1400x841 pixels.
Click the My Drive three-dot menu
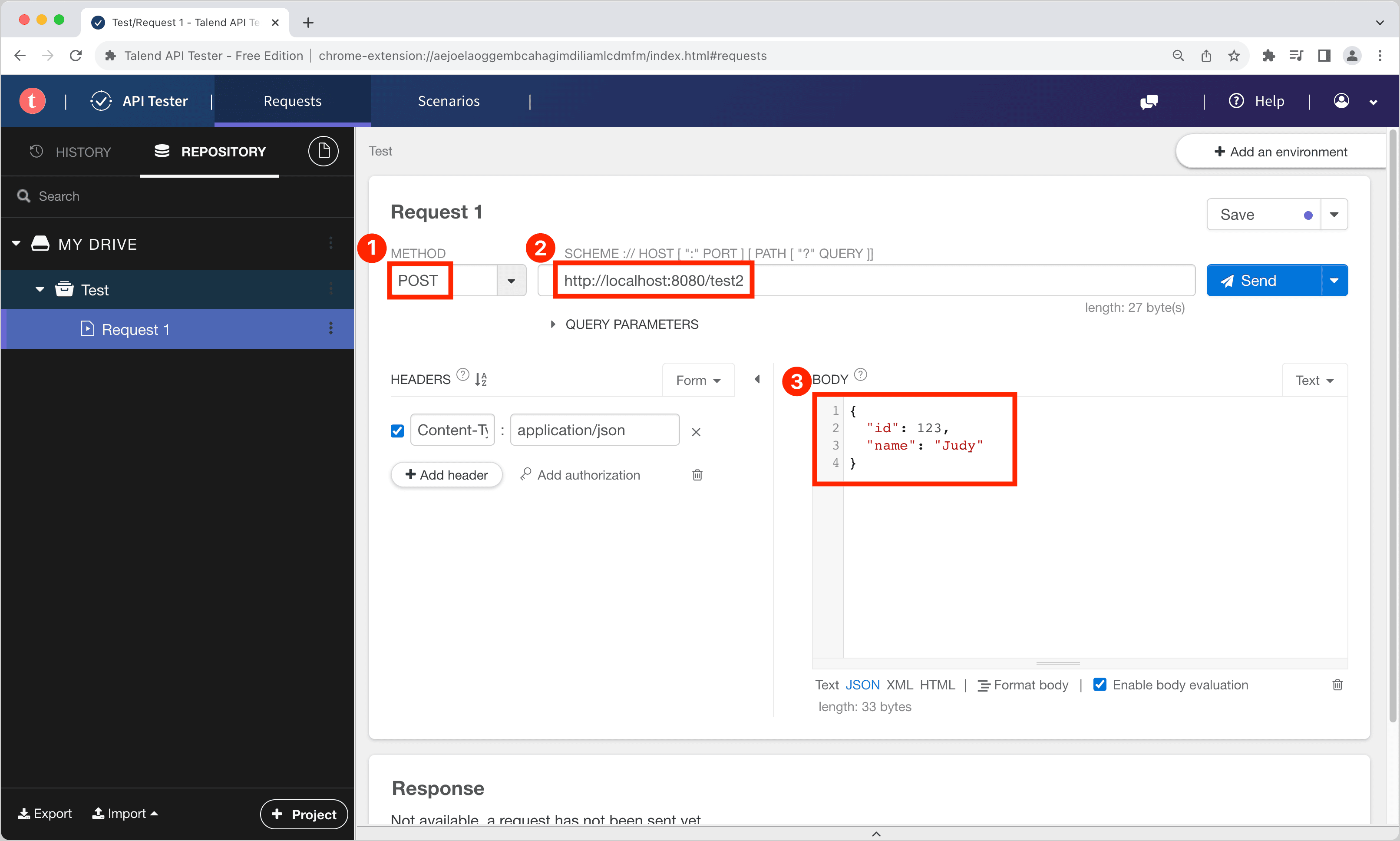[x=331, y=243]
